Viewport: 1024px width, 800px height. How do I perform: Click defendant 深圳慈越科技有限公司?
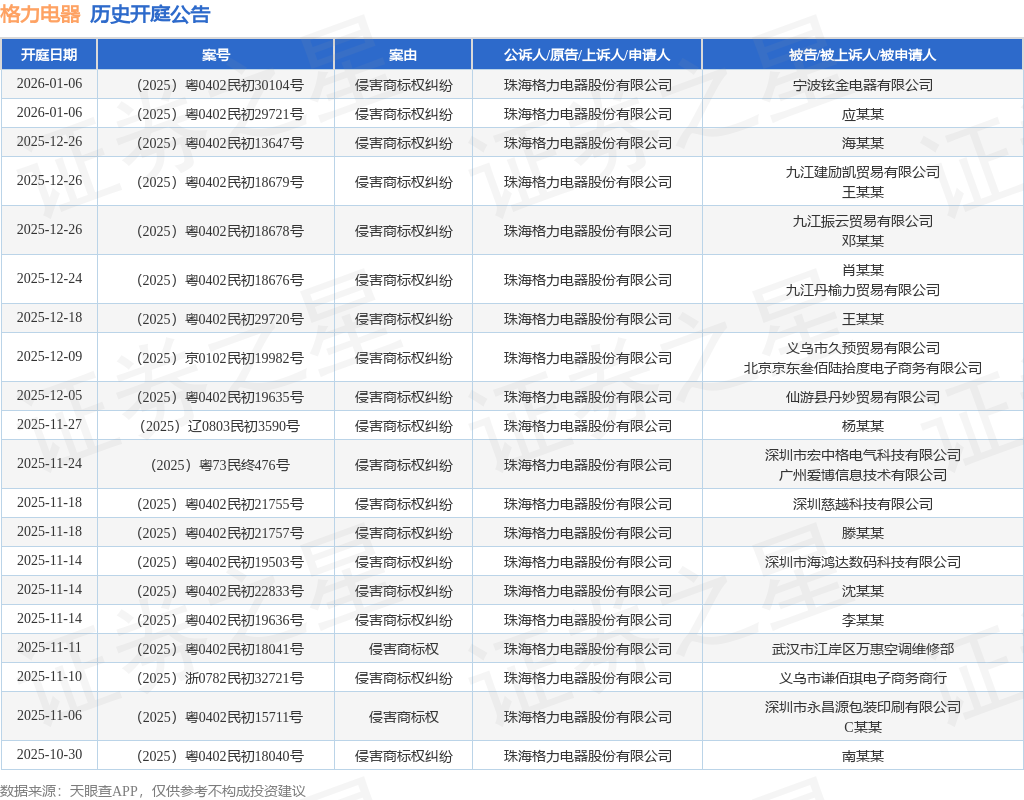pyautogui.click(x=863, y=504)
